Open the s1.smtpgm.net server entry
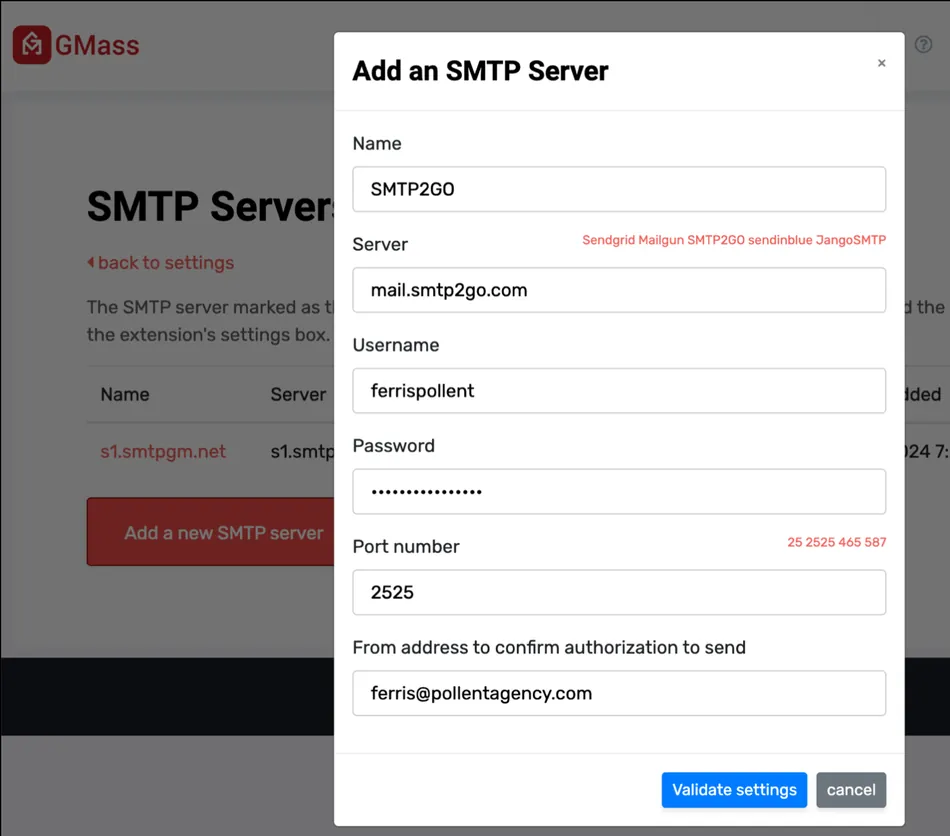 [x=163, y=451]
